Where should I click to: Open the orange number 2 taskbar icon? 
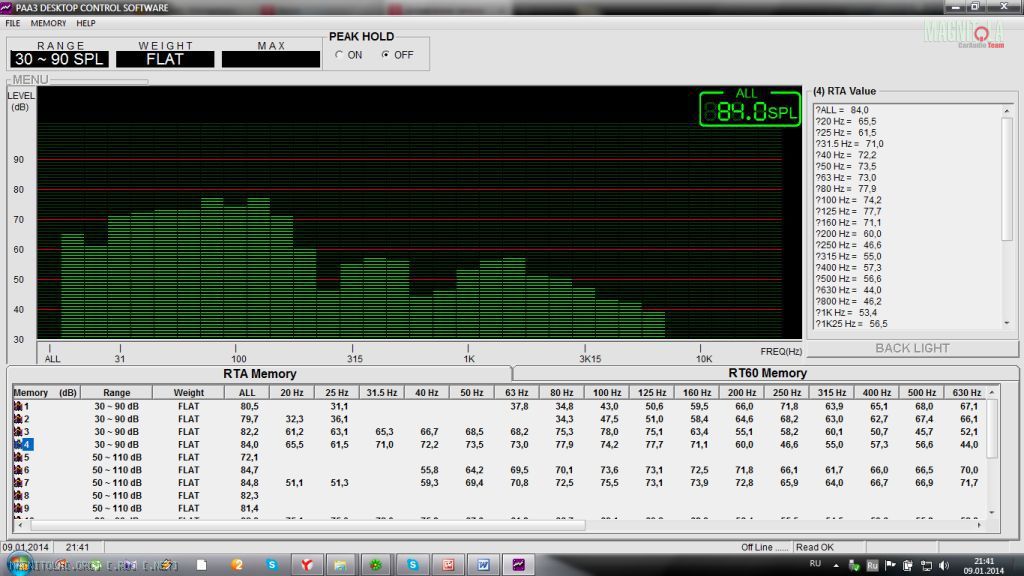236,565
